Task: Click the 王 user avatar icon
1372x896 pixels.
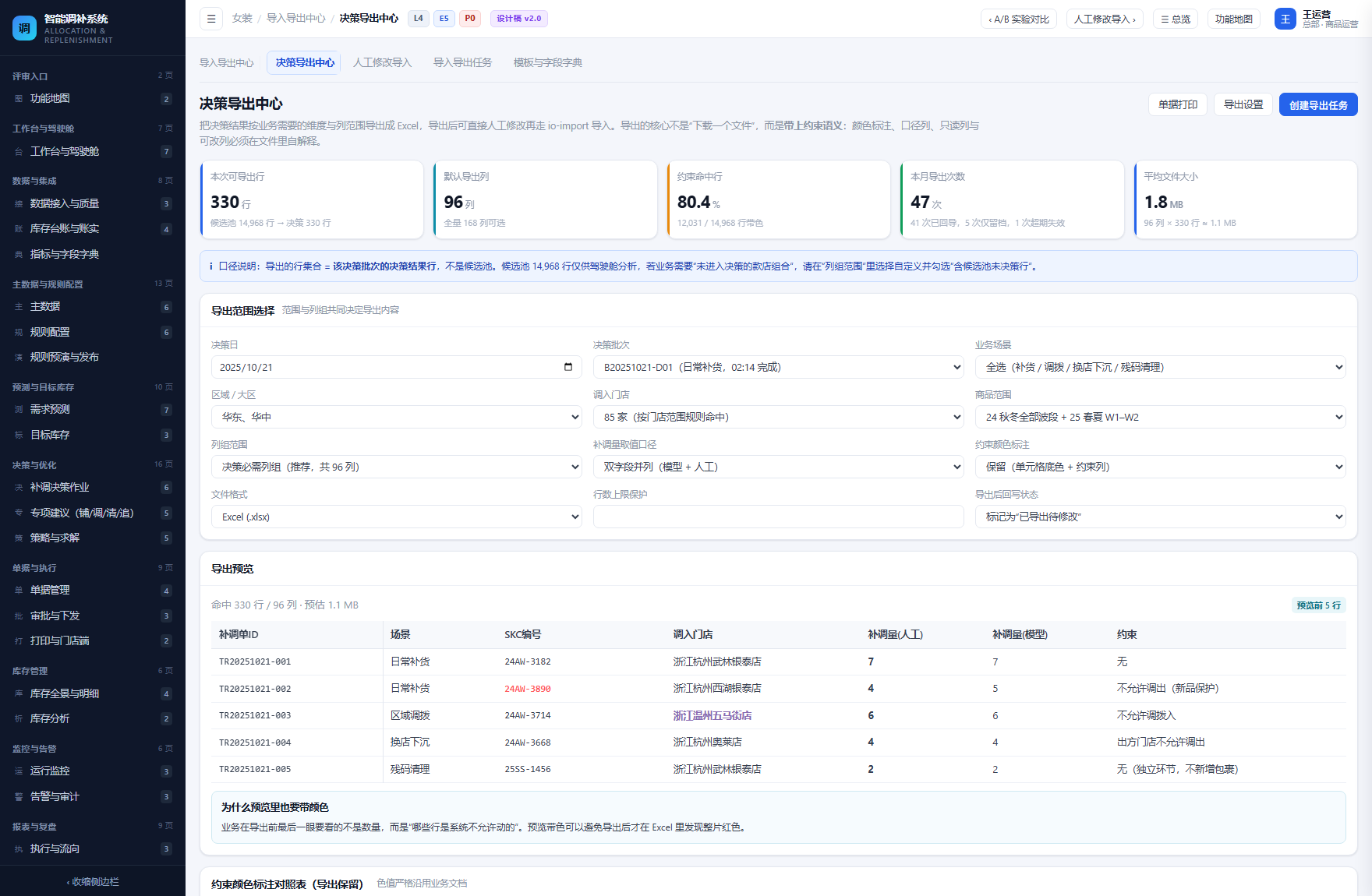Action: point(1285,19)
